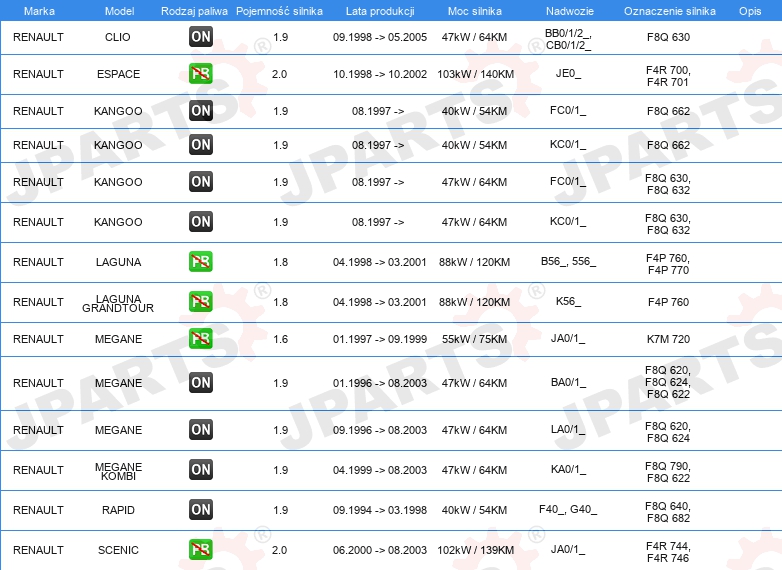Click the ESPACE model cell
Image resolution: width=782 pixels, height=570 pixels.
coord(118,74)
